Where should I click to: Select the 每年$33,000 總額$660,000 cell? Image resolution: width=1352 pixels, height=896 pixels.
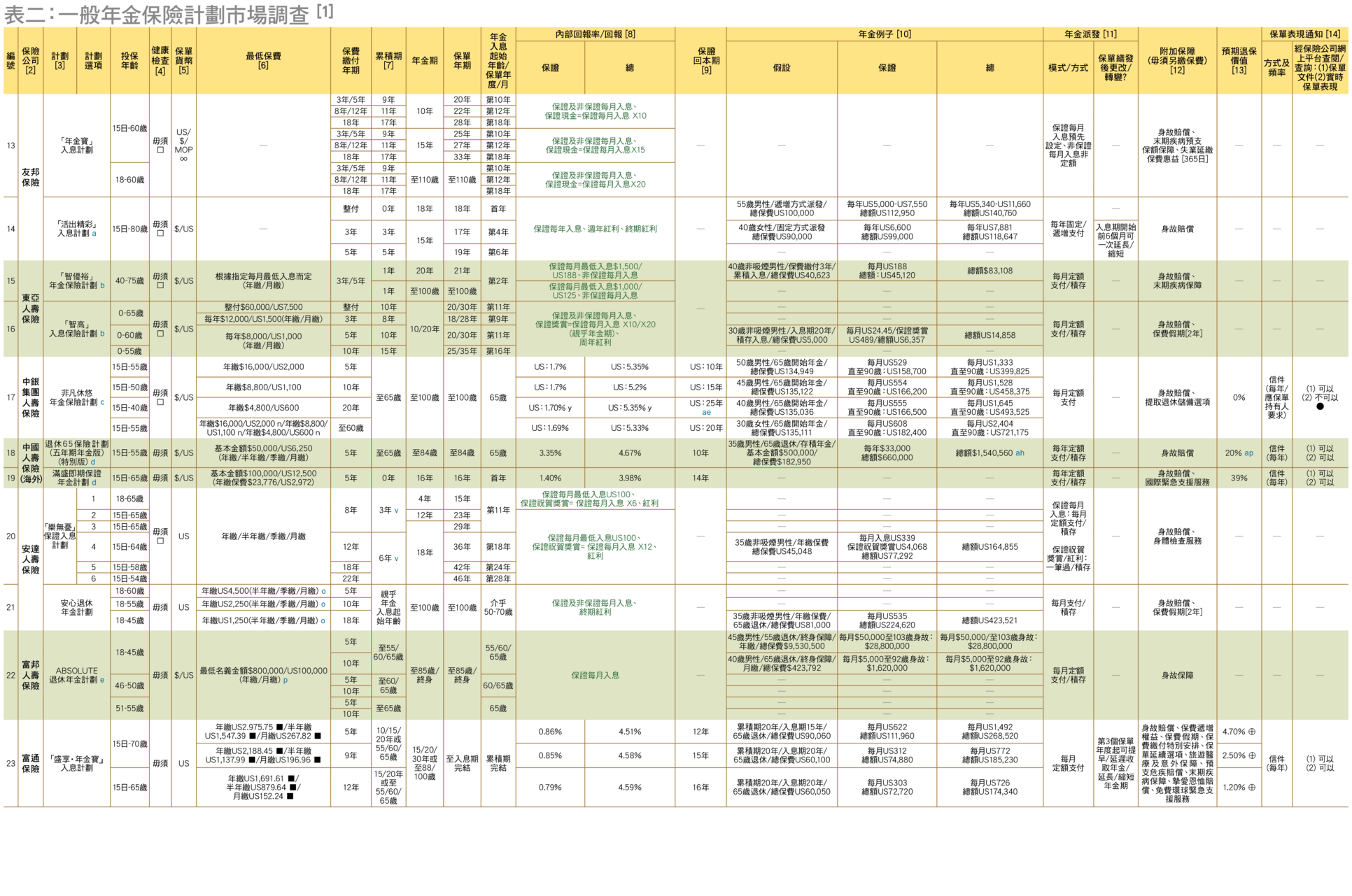point(887,453)
